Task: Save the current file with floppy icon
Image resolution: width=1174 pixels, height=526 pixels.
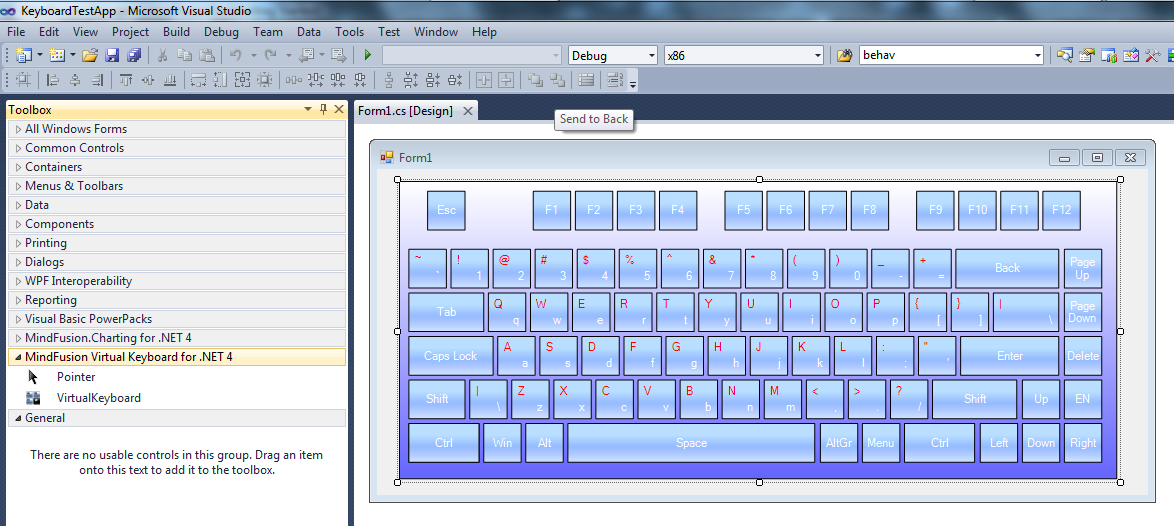Action: (112, 55)
